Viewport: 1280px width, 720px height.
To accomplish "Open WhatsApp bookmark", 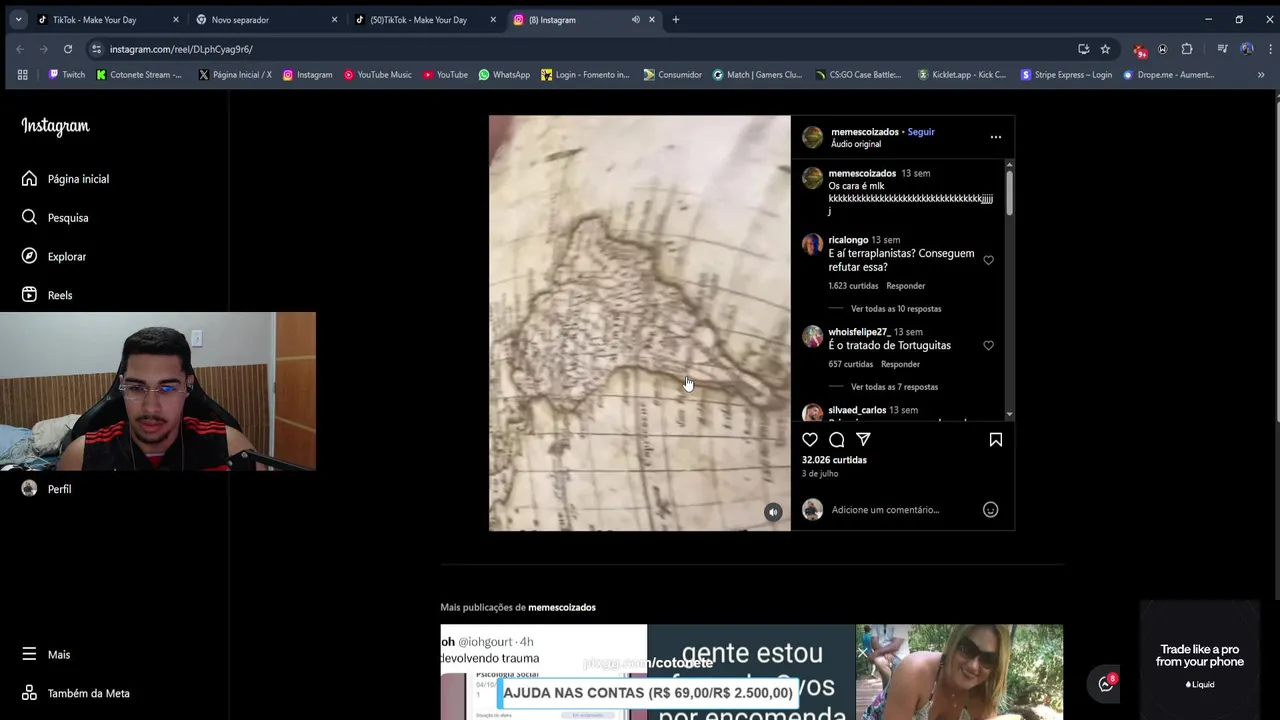I will click(x=504, y=75).
